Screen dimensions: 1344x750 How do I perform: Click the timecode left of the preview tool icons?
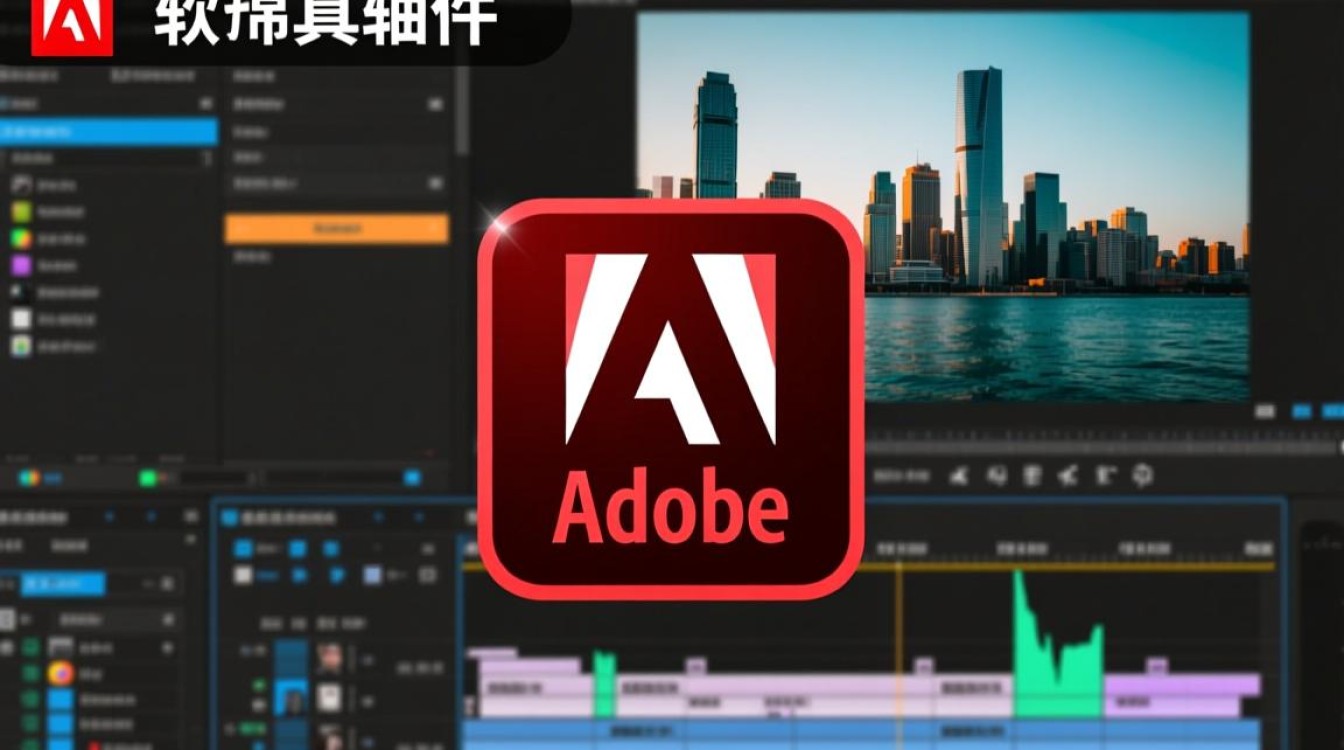click(x=901, y=476)
